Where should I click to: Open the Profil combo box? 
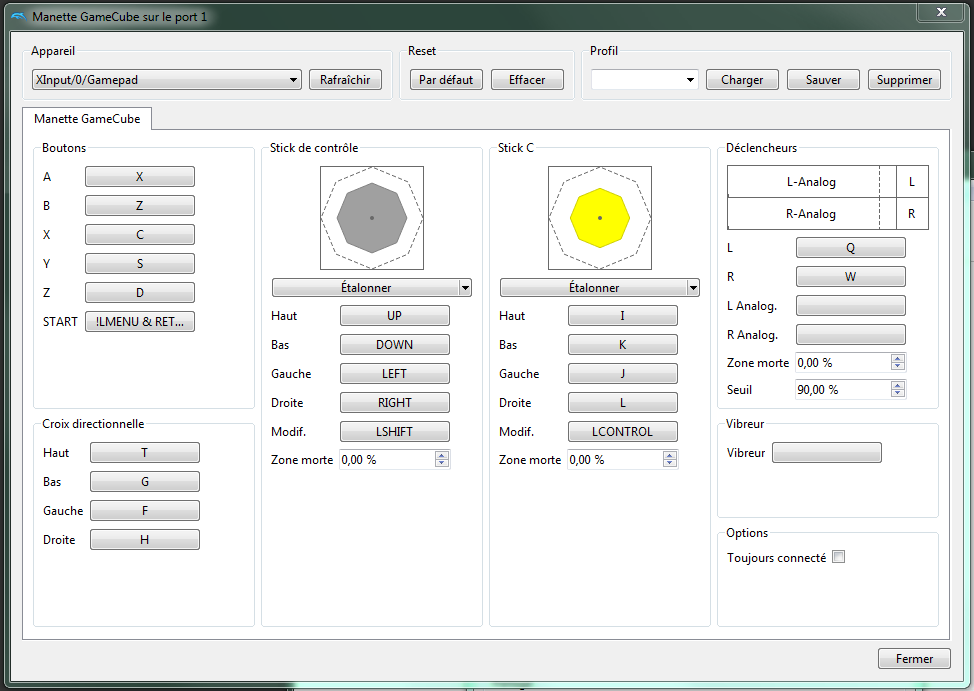point(644,80)
